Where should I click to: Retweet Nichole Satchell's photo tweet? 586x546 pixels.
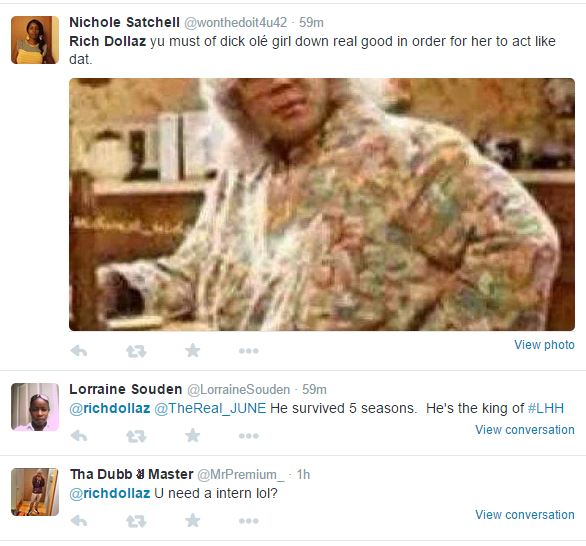136,351
